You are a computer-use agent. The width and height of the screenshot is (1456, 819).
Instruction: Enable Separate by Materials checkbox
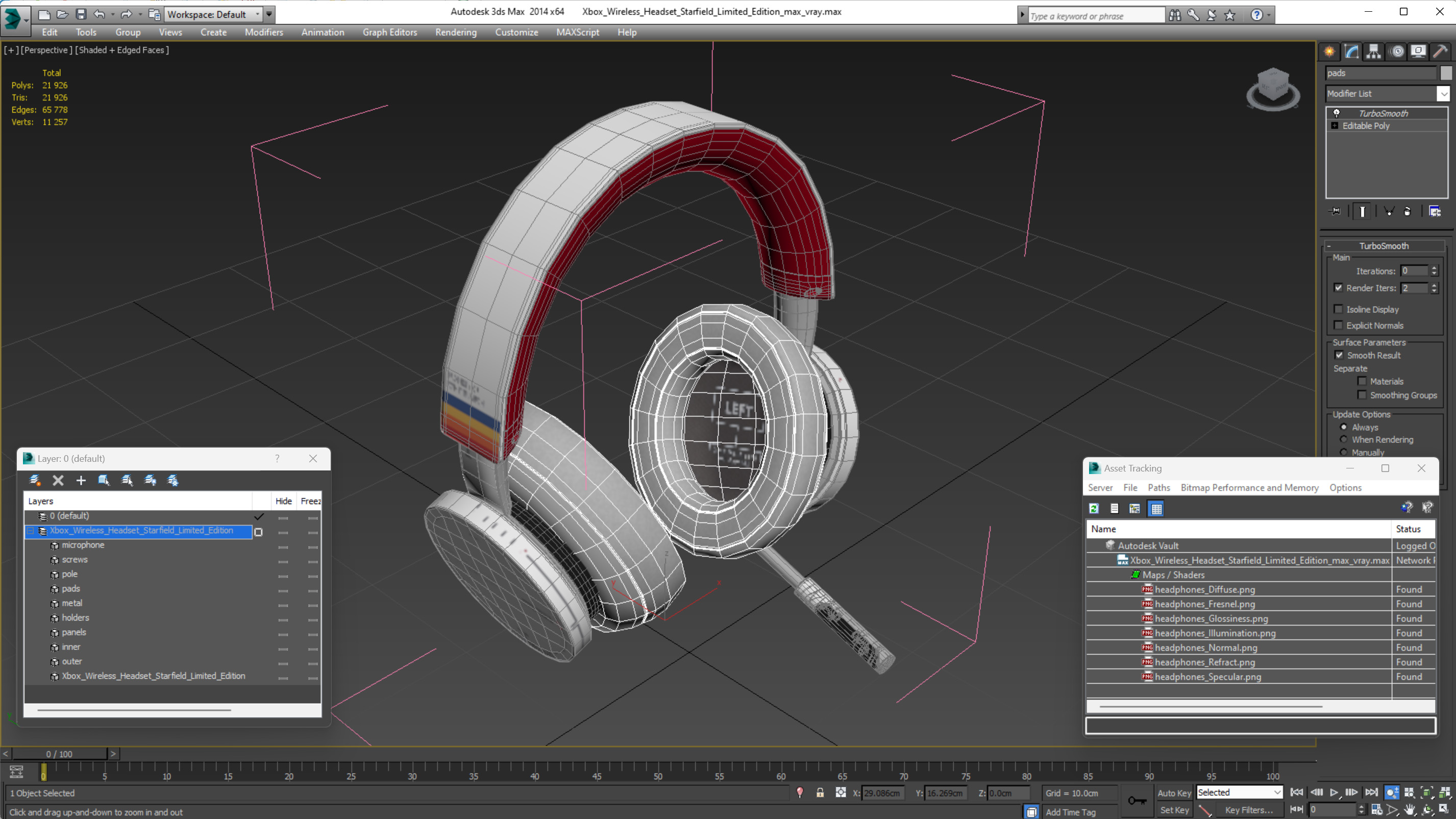1362,381
